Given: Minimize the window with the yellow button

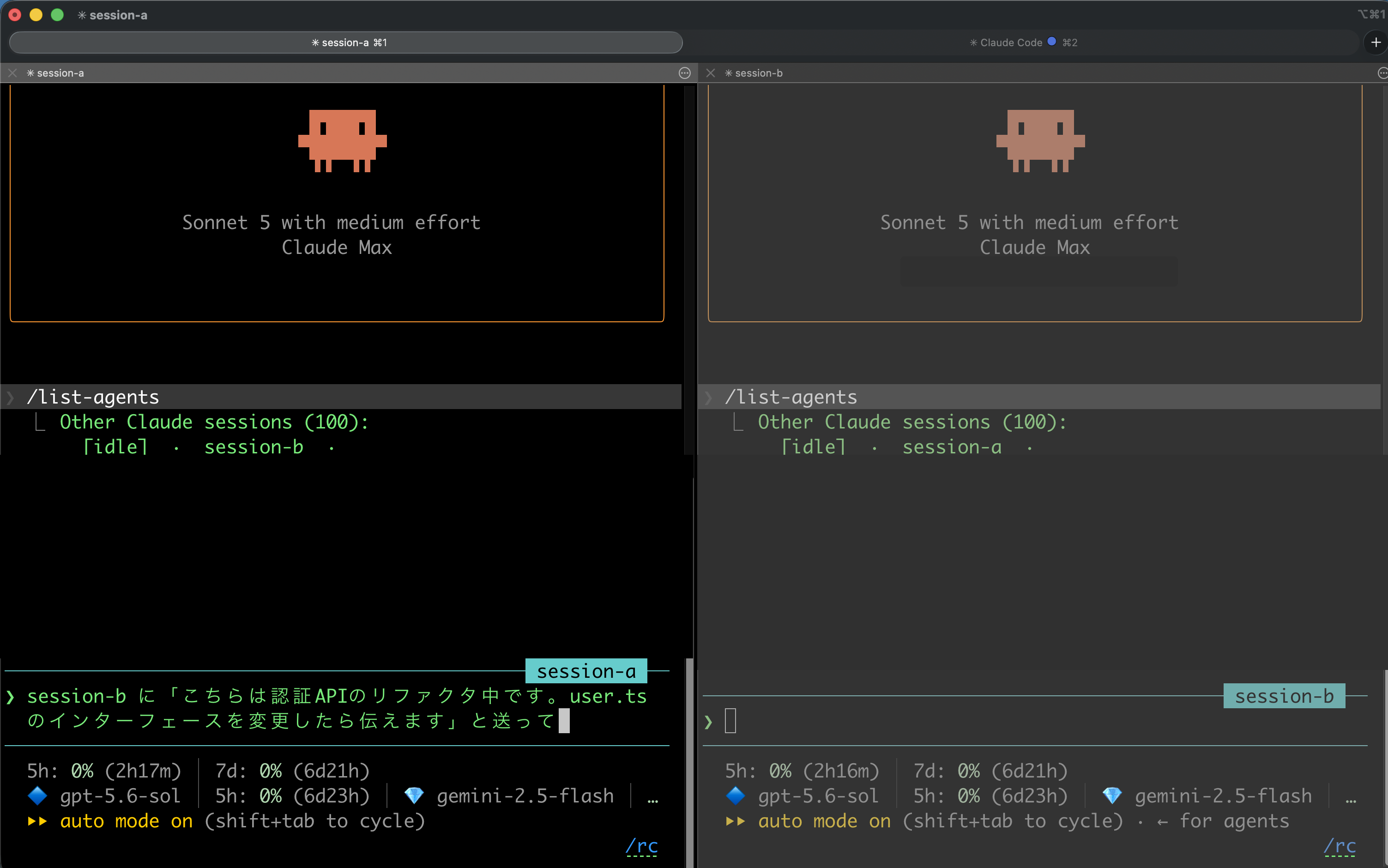Looking at the screenshot, I should tap(36, 15).
